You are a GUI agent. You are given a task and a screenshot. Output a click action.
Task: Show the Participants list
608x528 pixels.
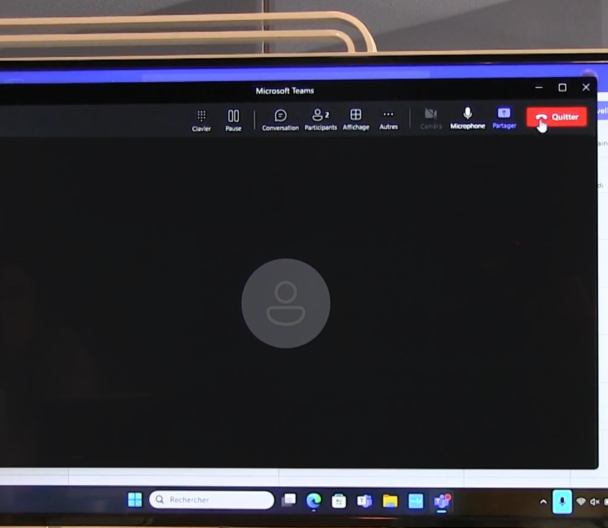coord(320,119)
